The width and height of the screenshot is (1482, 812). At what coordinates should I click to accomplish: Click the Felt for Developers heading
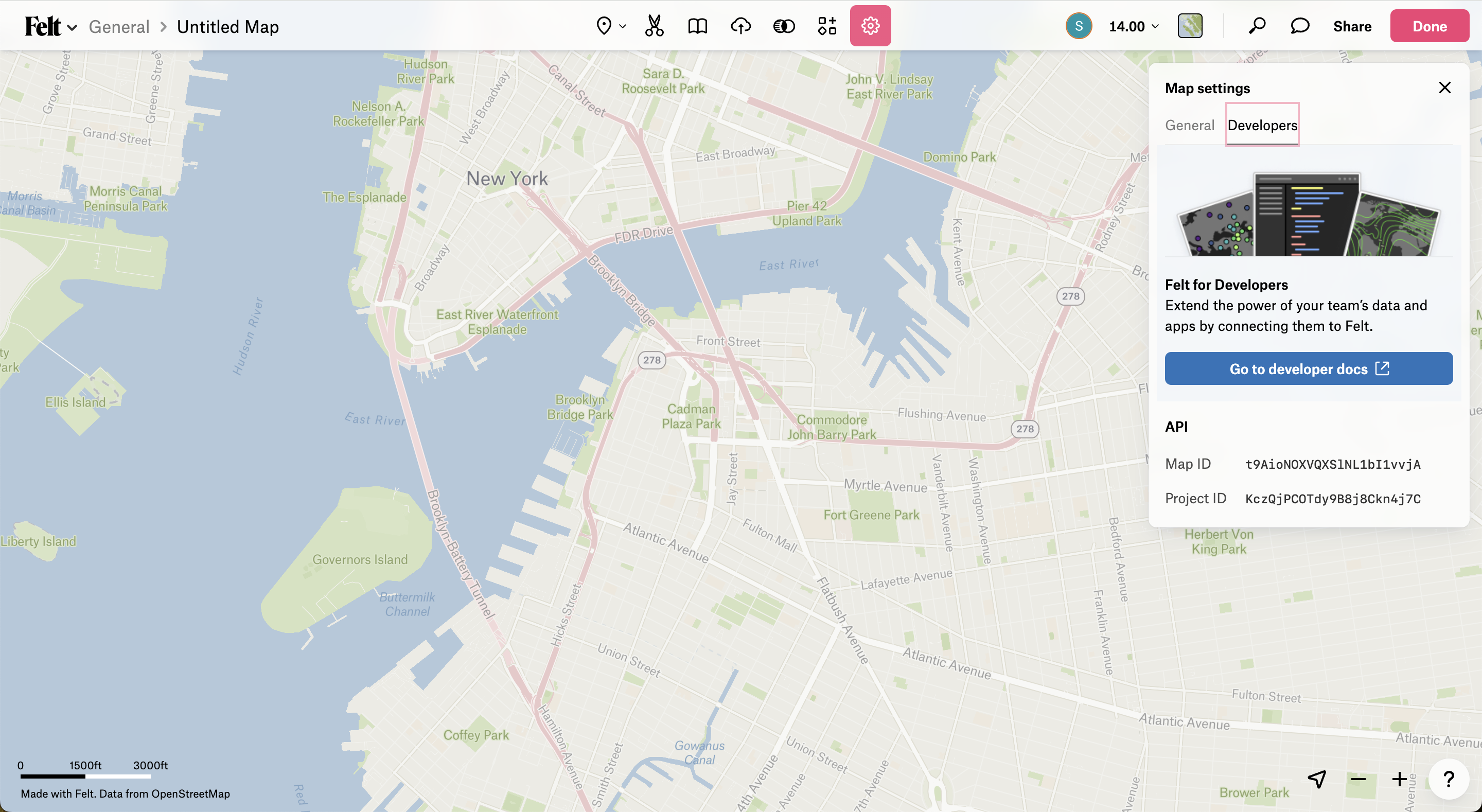point(1226,284)
